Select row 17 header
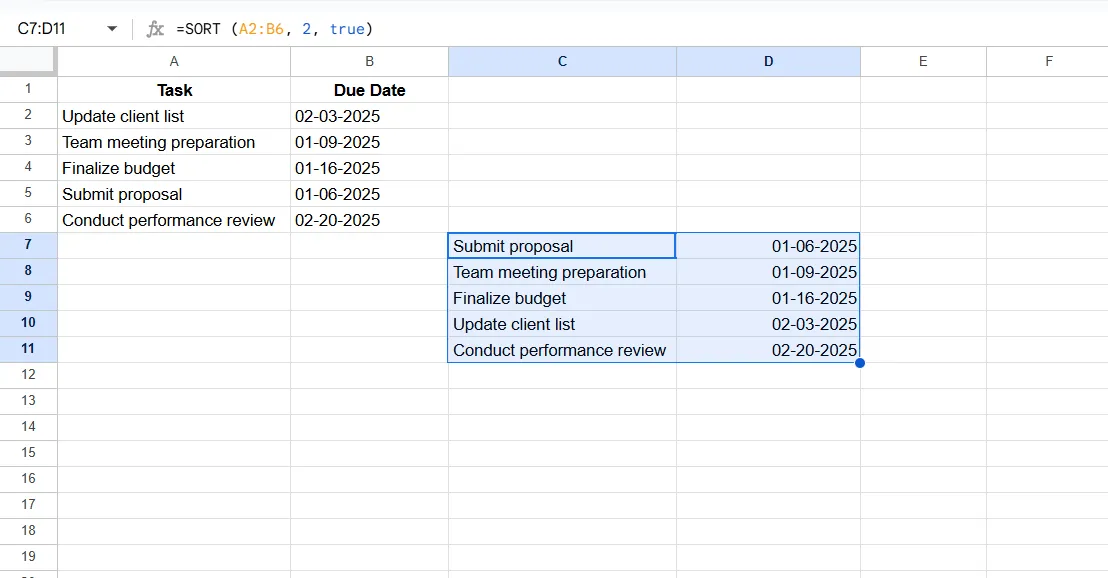The width and height of the screenshot is (1108, 578). (x=28, y=505)
